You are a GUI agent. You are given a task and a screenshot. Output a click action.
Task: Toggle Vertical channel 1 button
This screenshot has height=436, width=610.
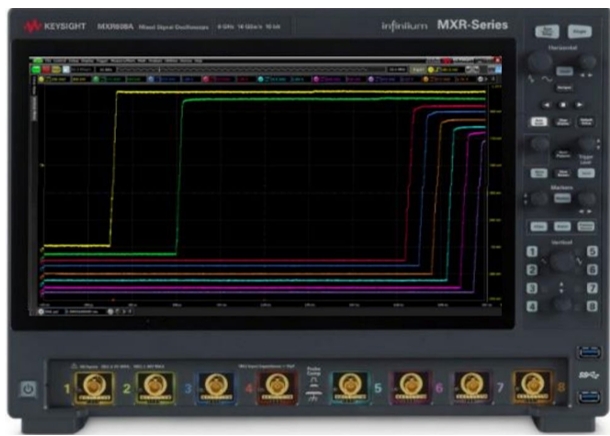[532, 251]
